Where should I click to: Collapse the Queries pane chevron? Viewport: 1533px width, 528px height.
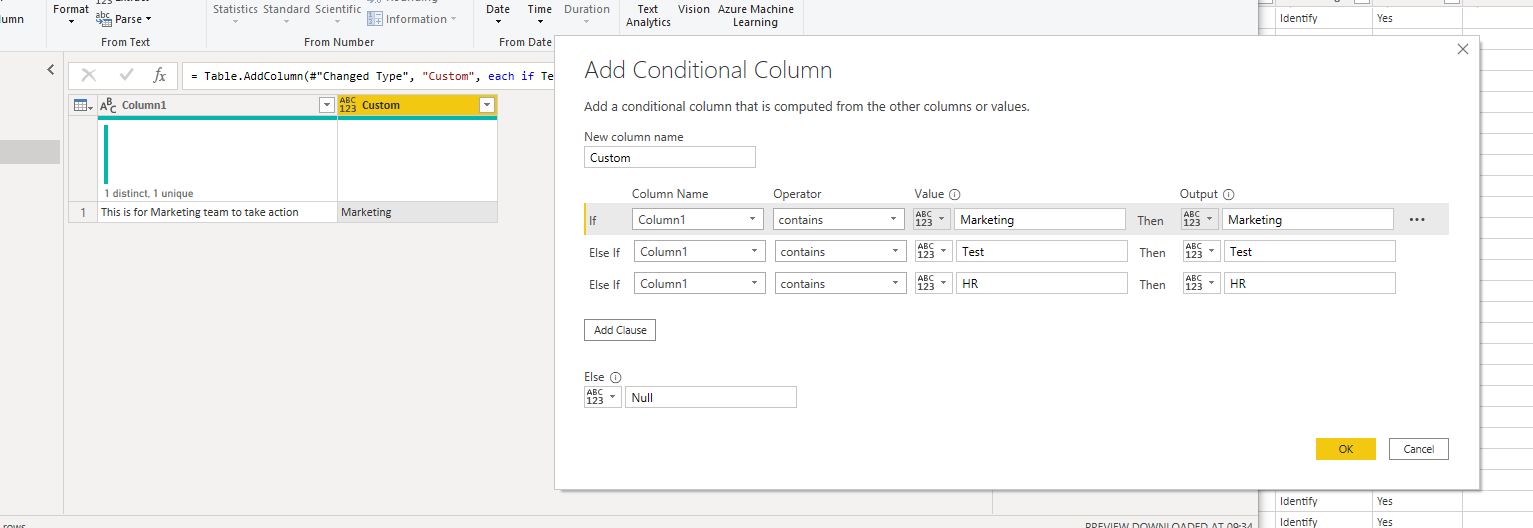pyautogui.click(x=51, y=69)
